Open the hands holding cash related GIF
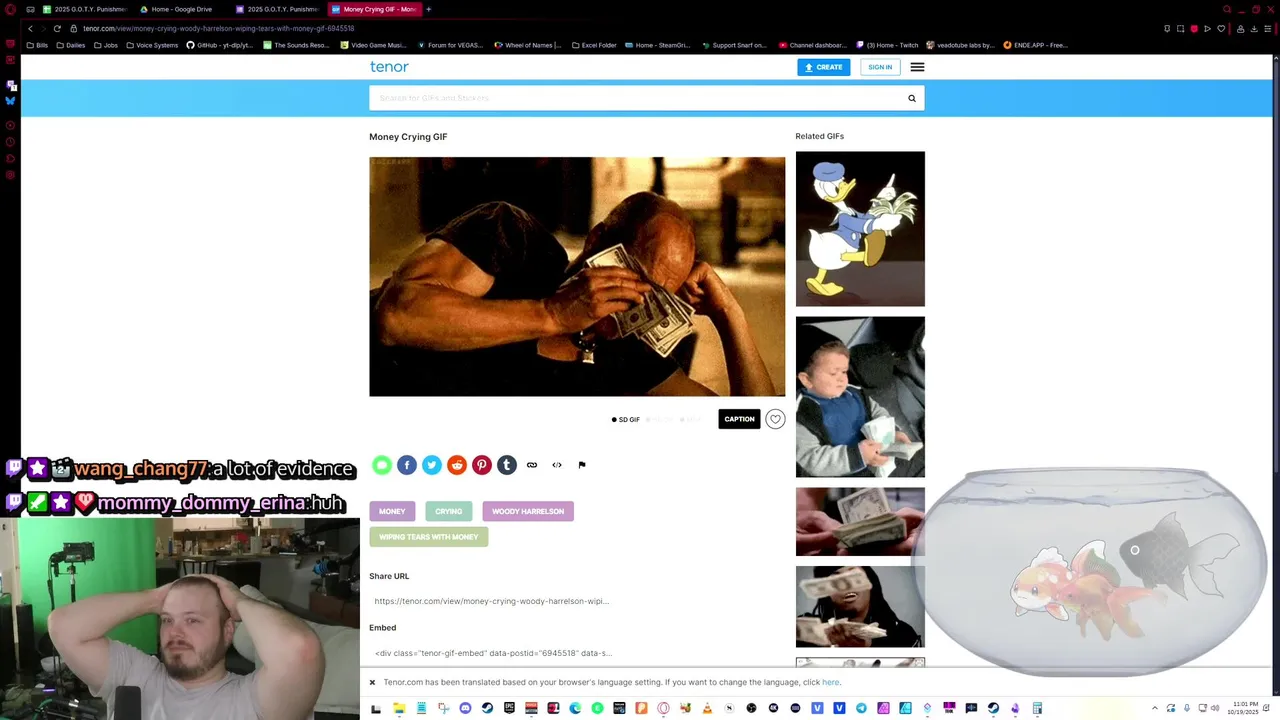The image size is (1280, 720). (x=860, y=521)
